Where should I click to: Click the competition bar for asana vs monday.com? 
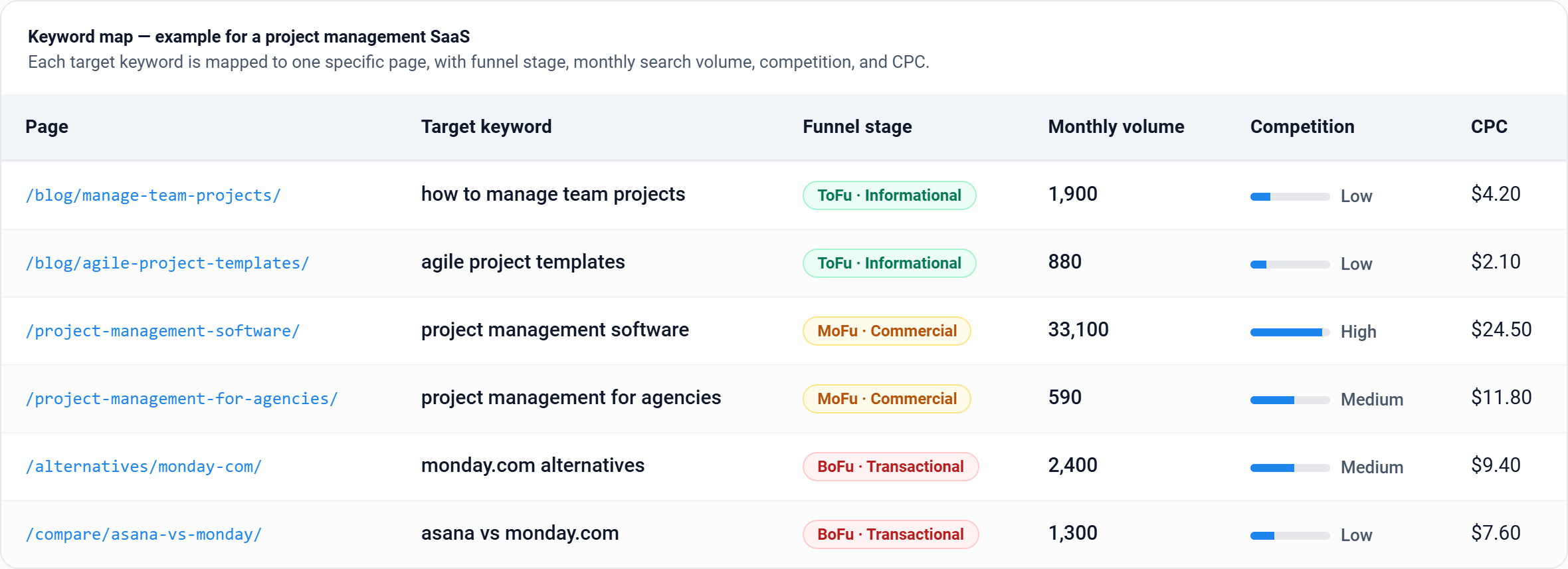(x=1290, y=536)
